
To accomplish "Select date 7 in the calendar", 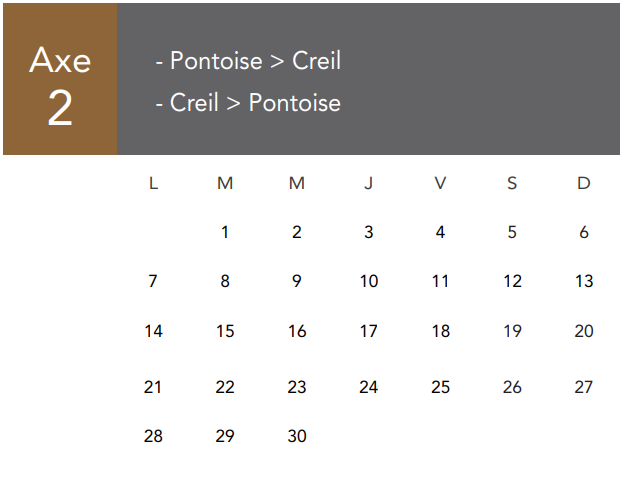I will tap(153, 281).
